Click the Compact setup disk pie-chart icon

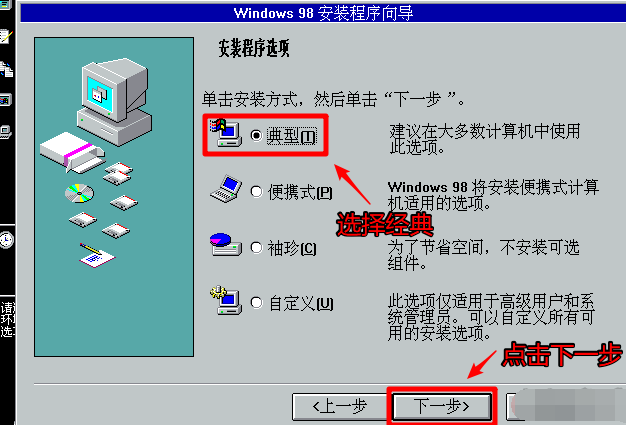[226, 245]
